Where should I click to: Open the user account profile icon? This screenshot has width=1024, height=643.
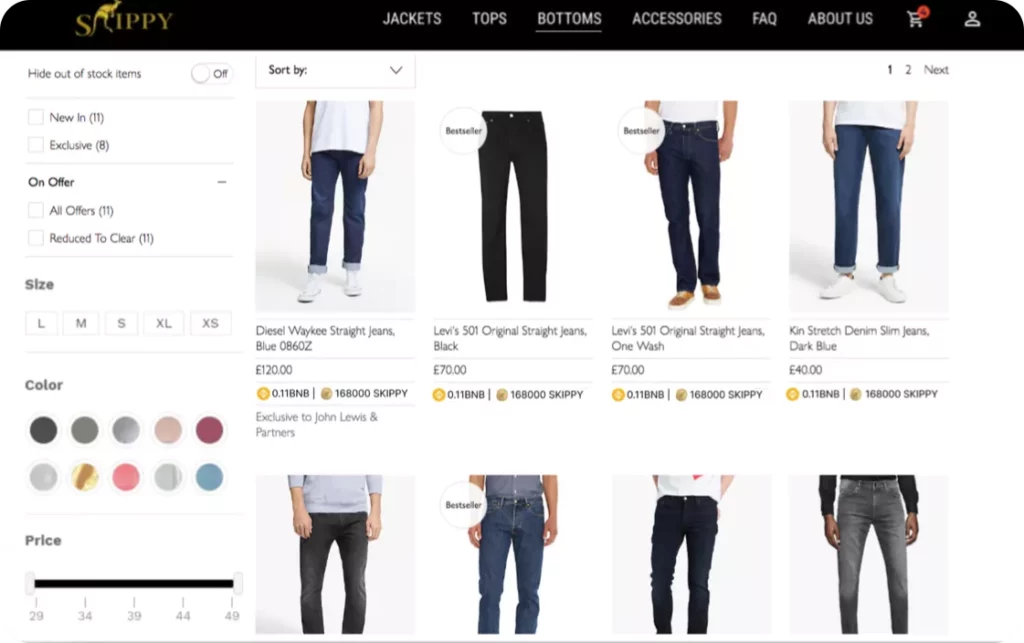[972, 19]
